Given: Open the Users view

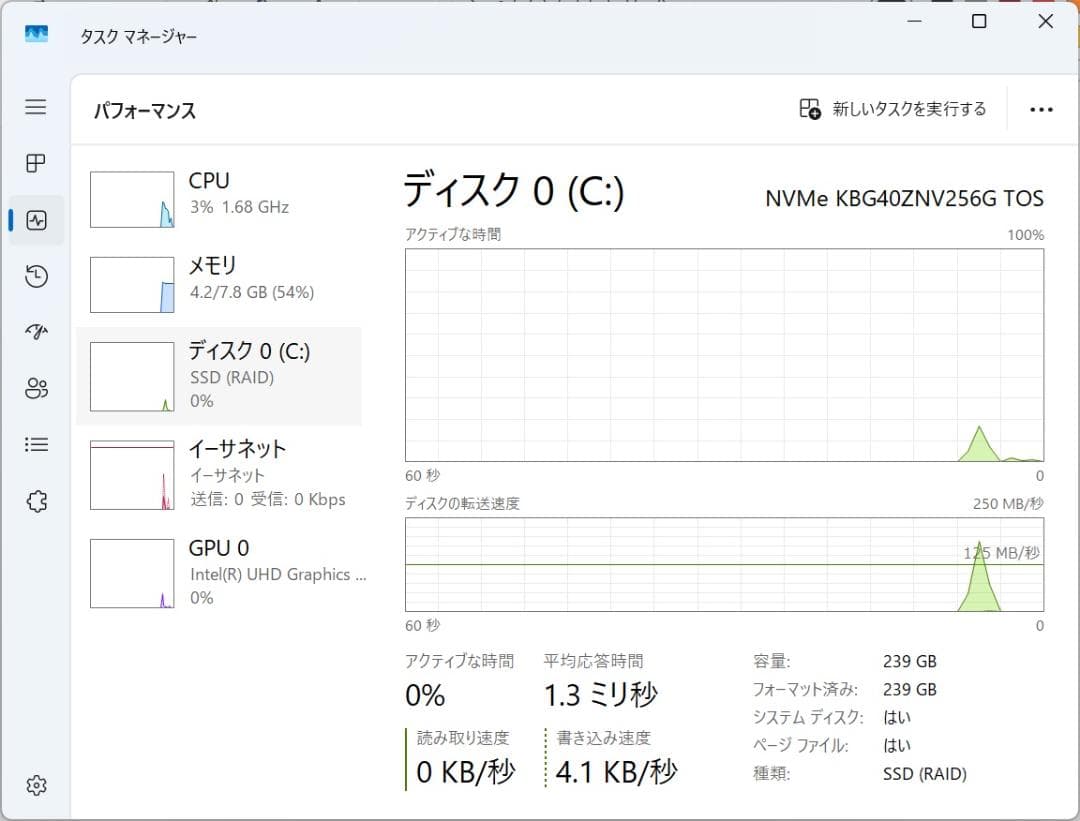Looking at the screenshot, I should click(x=35, y=388).
